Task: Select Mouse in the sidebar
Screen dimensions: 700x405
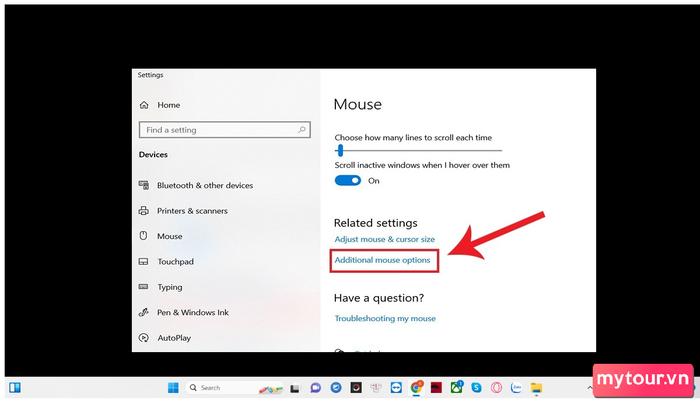Action: [x=170, y=236]
